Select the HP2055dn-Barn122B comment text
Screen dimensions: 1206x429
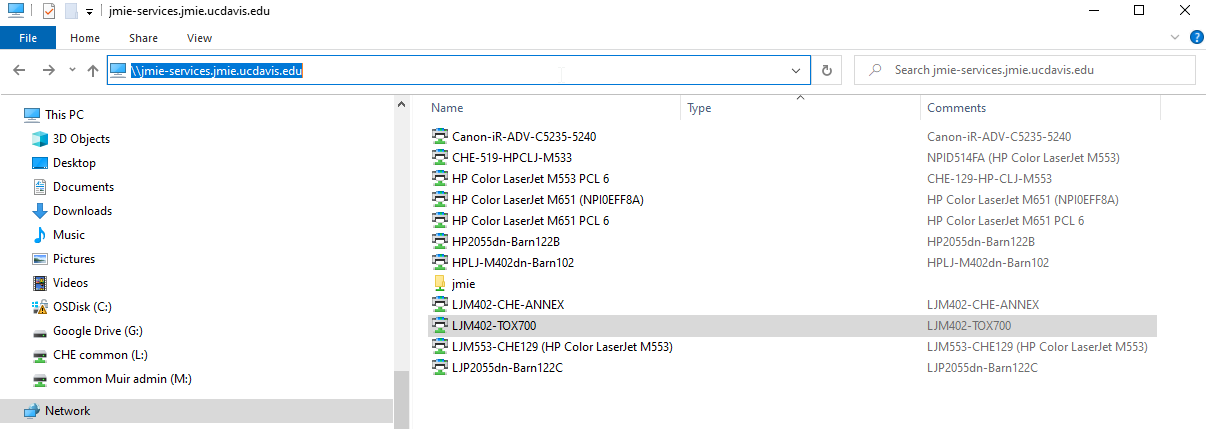980,241
